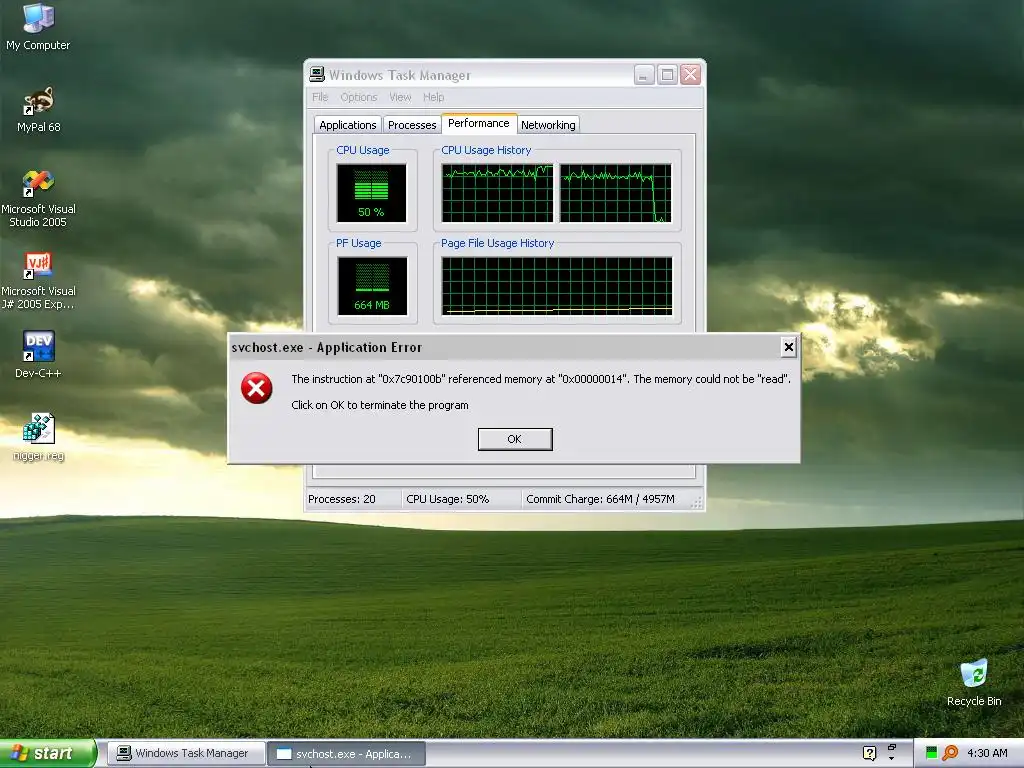Click the "CPU Usage: 50%" status bar entry
Viewport: 1024px width, 768px height.
coord(447,499)
